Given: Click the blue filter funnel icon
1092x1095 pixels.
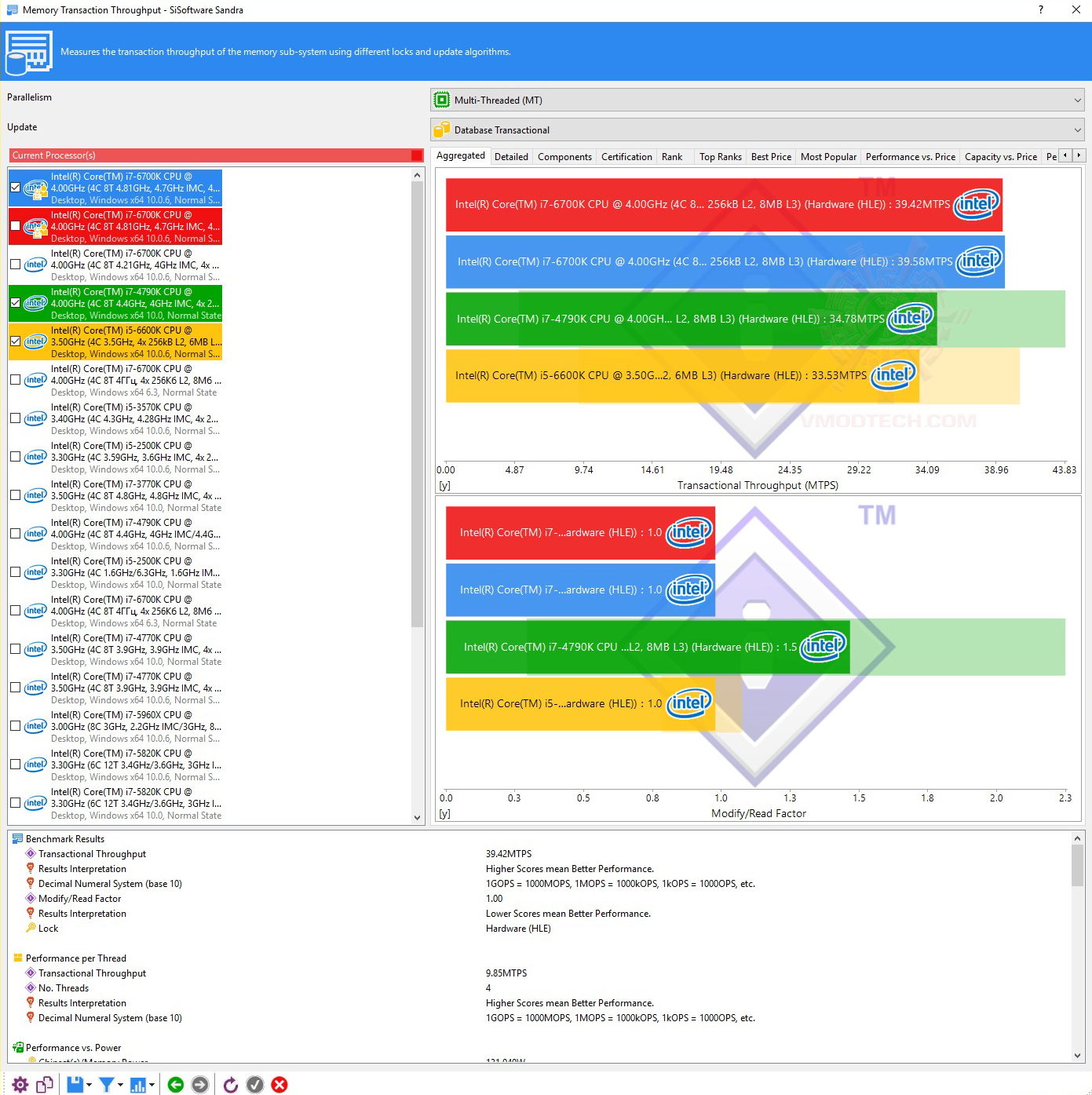Looking at the screenshot, I should (107, 1085).
